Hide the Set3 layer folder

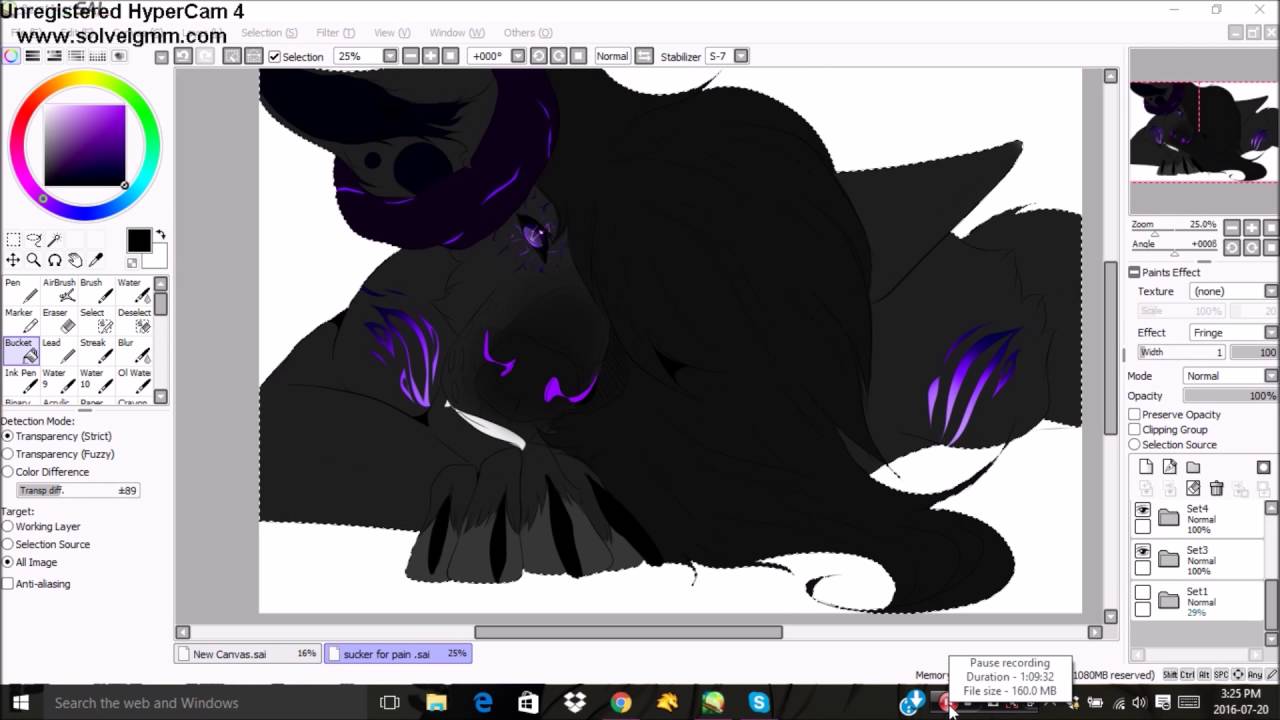click(x=1143, y=551)
